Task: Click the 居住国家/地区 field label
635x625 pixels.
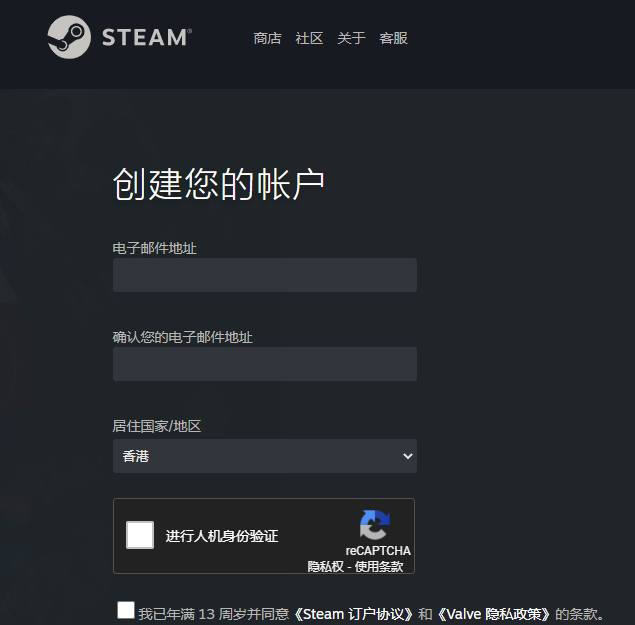Action: tap(157, 426)
